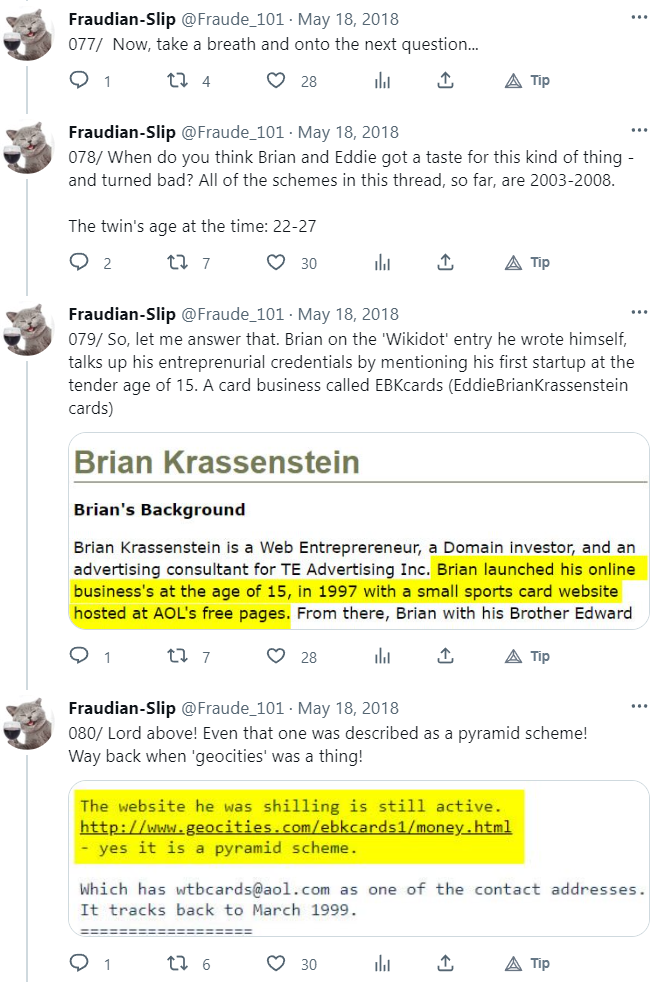Viewport: 660px width, 982px height.
Task: Like tweet 079 about Wikidot entry
Action: coord(277,657)
